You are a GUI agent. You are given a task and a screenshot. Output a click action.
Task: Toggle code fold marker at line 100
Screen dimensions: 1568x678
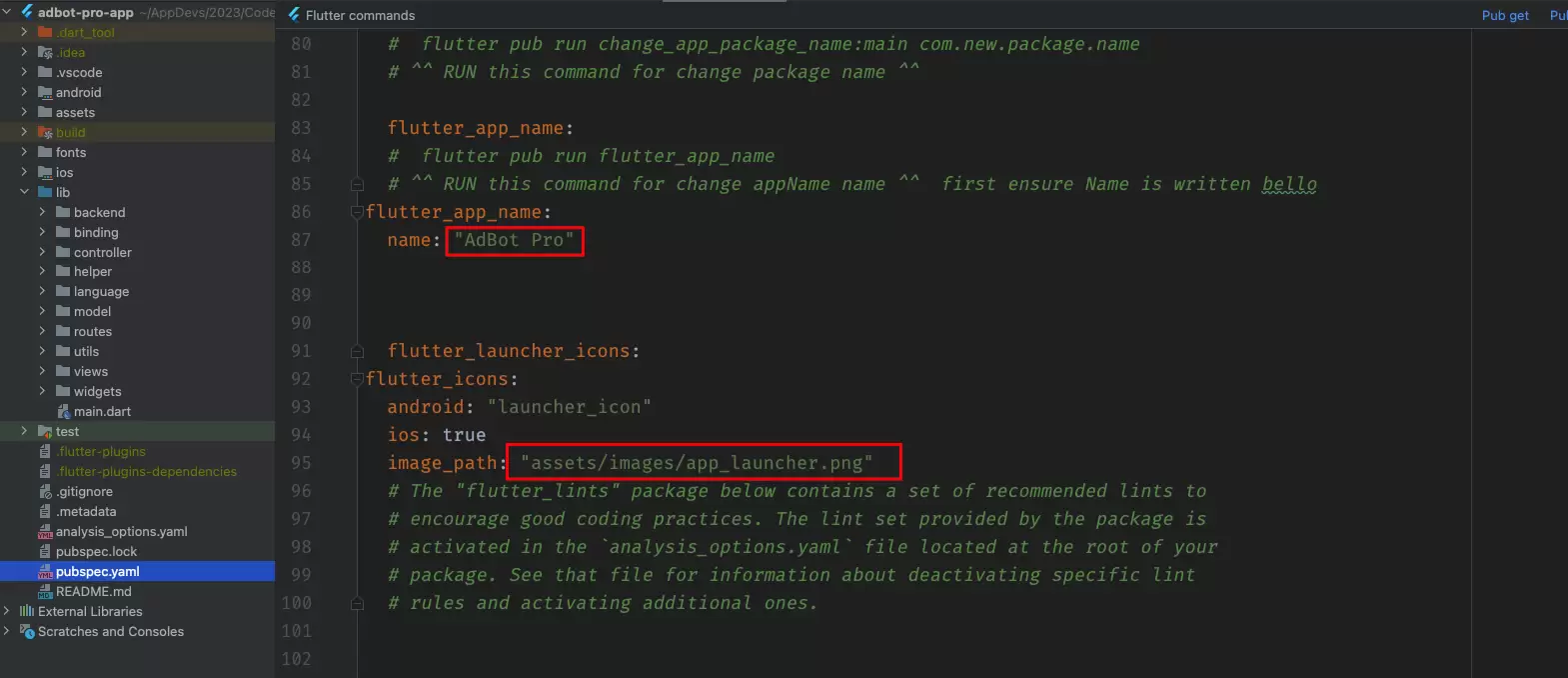pyautogui.click(x=357, y=604)
